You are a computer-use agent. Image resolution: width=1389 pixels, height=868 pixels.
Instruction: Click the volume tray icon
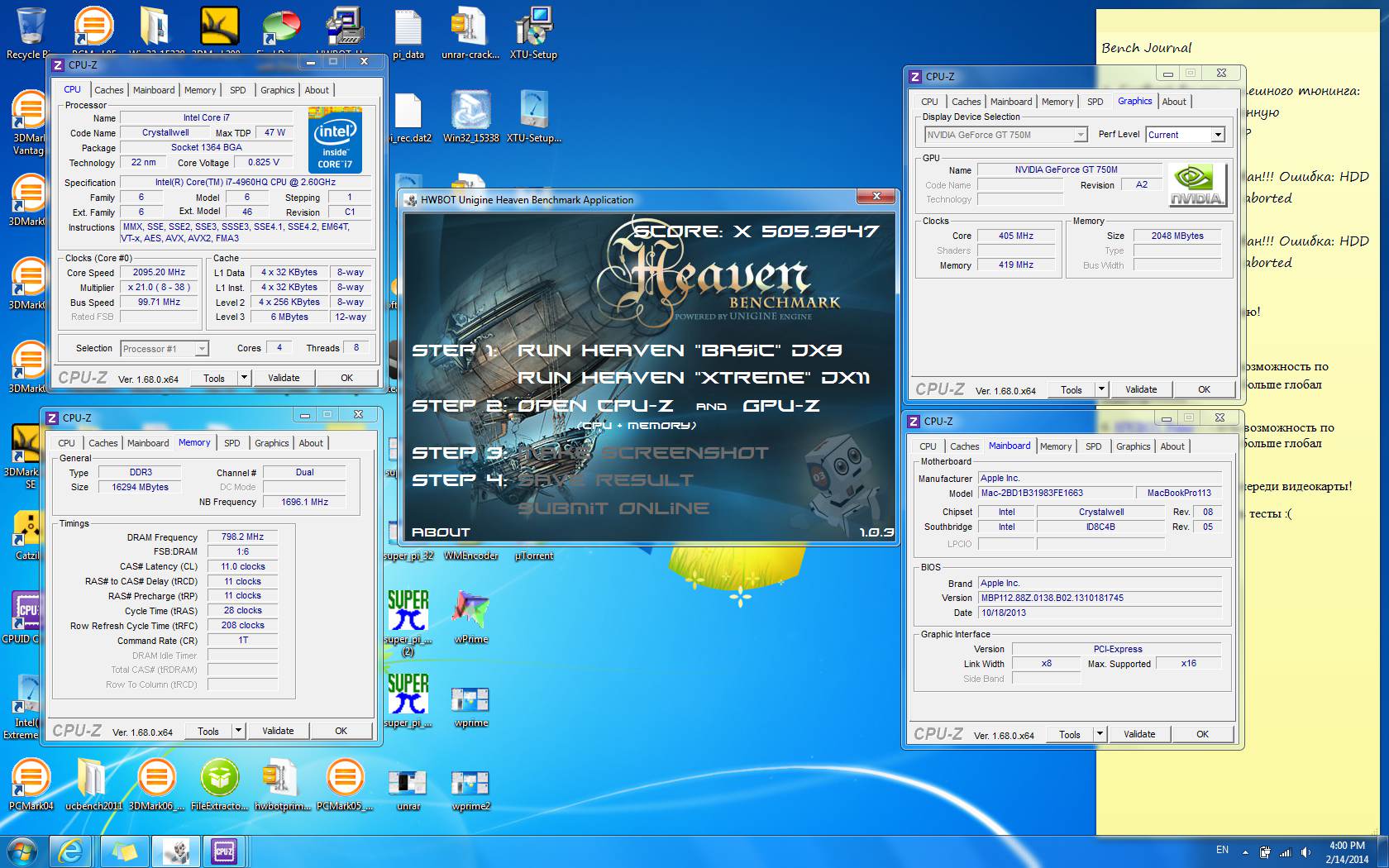pos(1305,851)
